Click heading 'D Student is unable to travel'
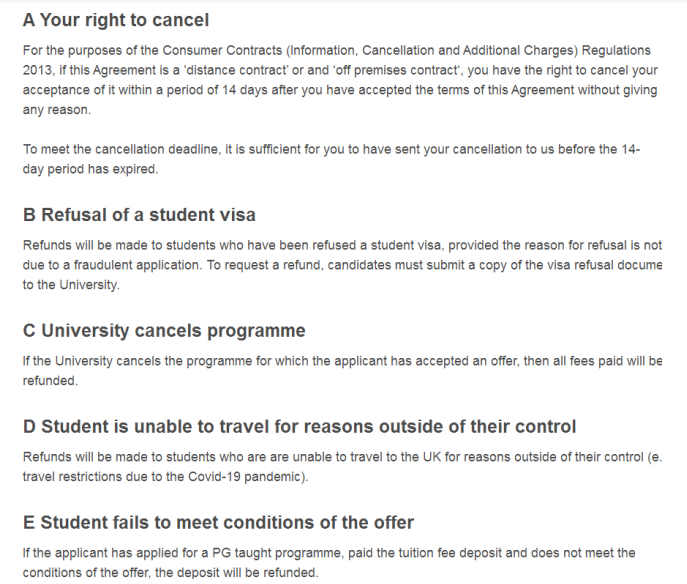 click(x=299, y=426)
